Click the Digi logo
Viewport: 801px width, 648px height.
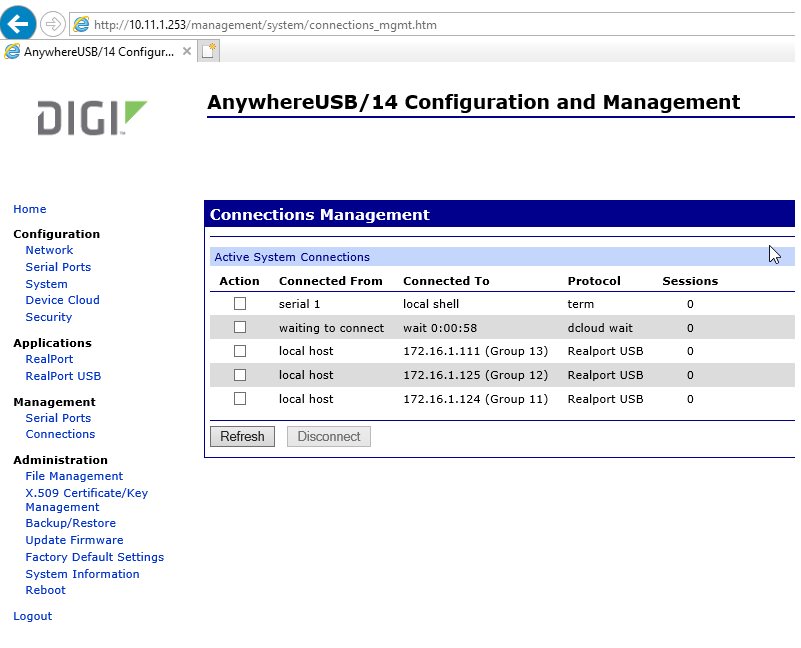point(92,118)
